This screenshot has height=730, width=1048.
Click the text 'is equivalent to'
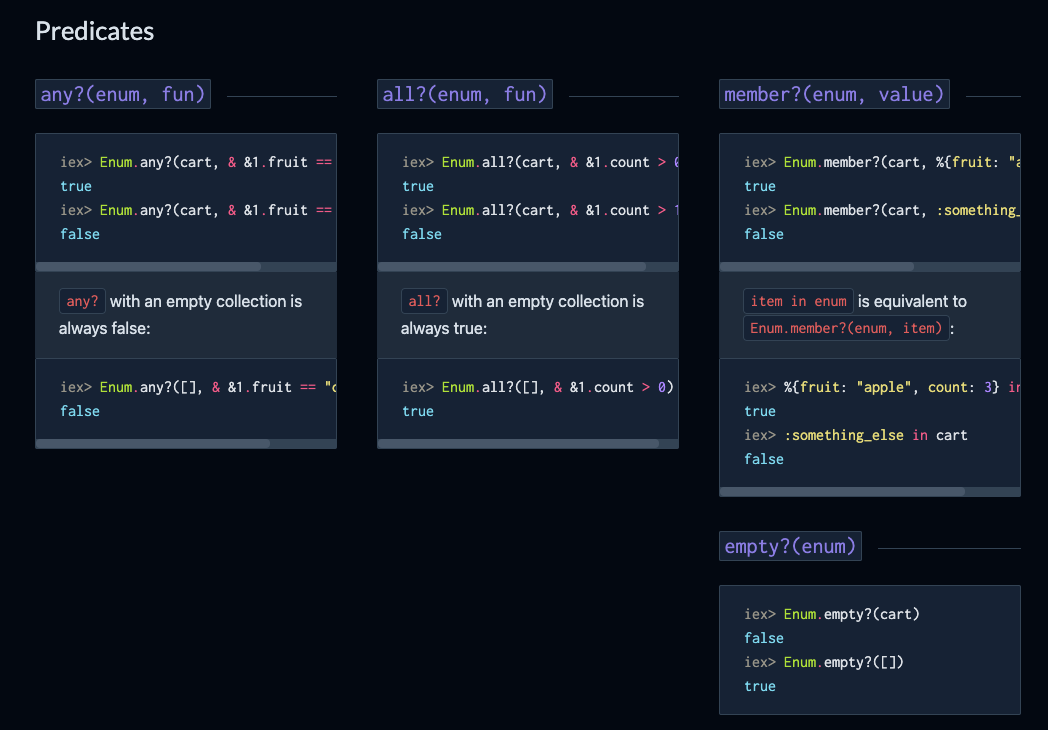pyautogui.click(x=912, y=301)
